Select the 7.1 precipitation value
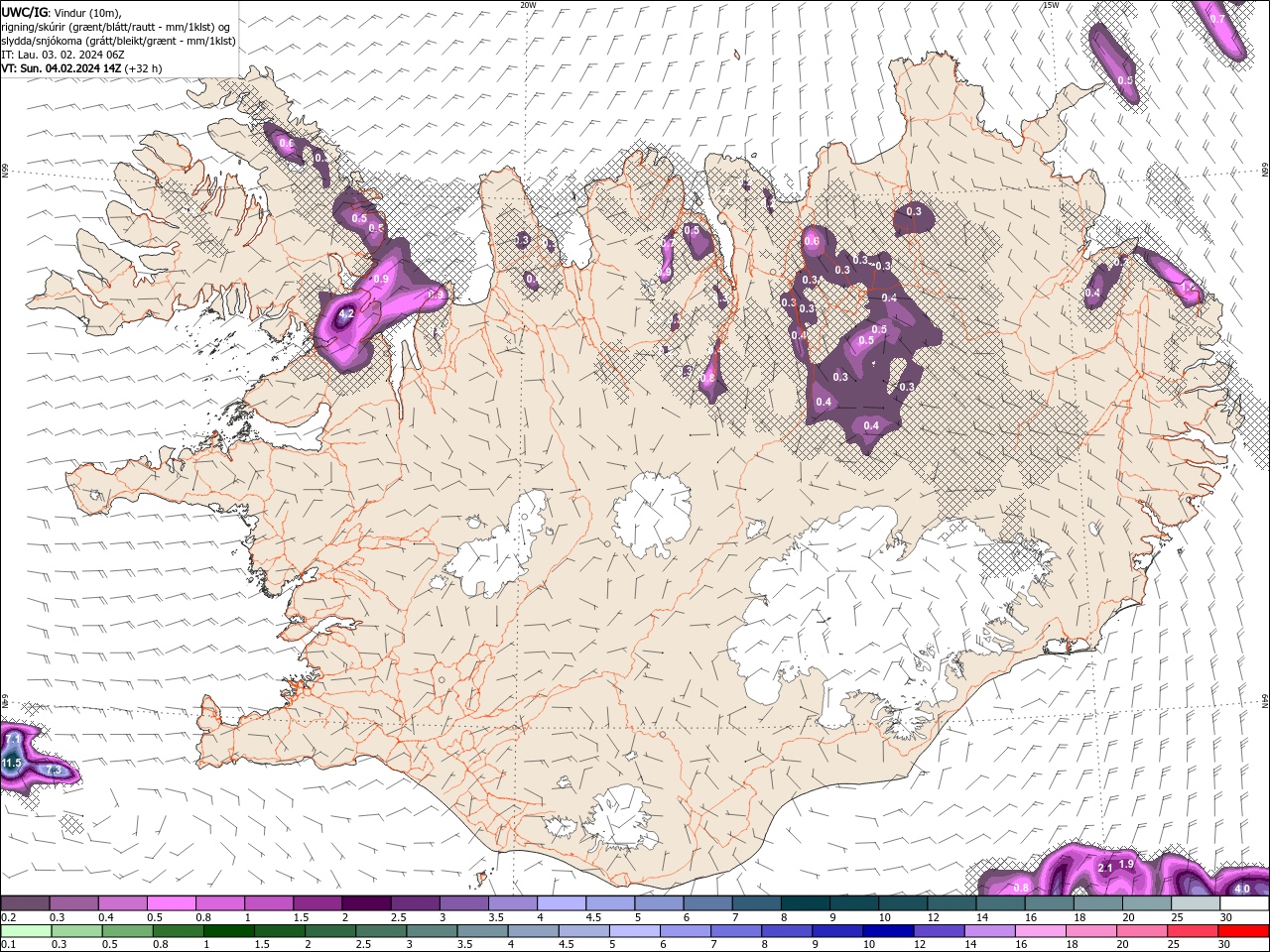1270x952 pixels. click(x=13, y=740)
